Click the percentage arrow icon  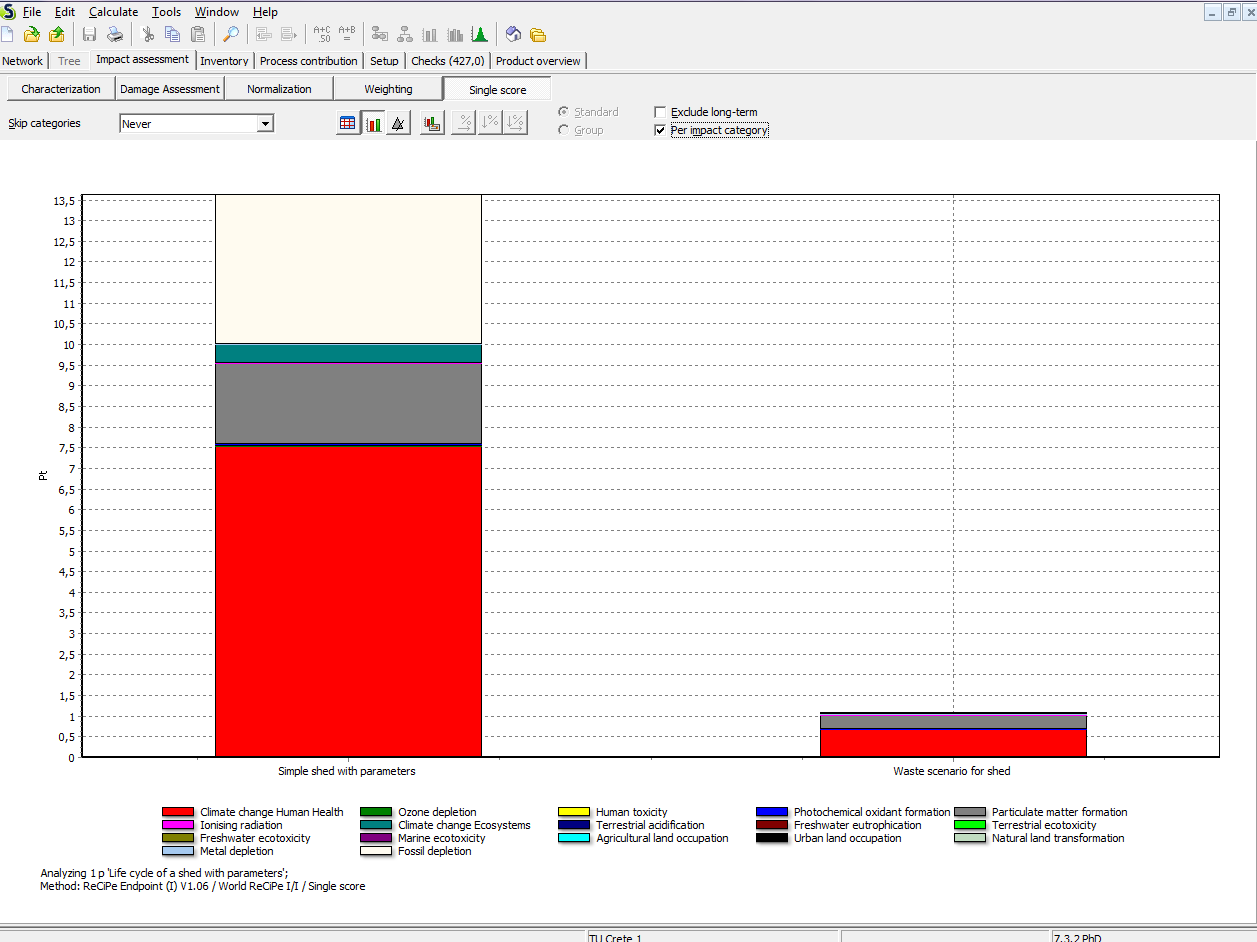pyautogui.click(x=464, y=124)
